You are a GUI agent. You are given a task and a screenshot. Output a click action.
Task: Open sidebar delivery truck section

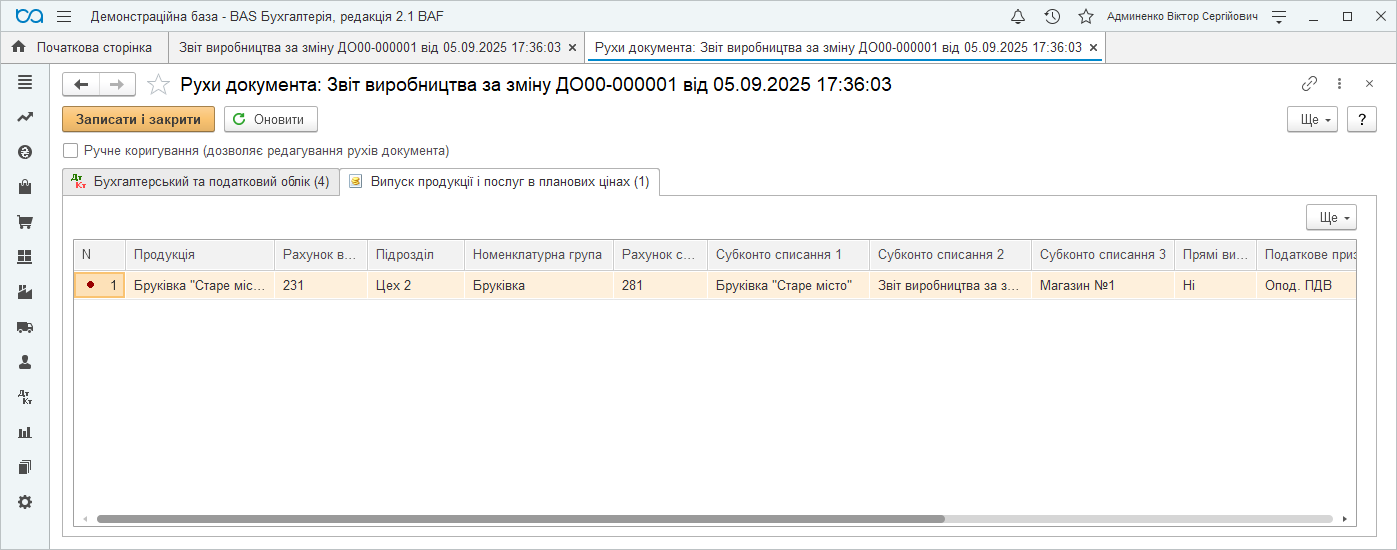coord(25,327)
